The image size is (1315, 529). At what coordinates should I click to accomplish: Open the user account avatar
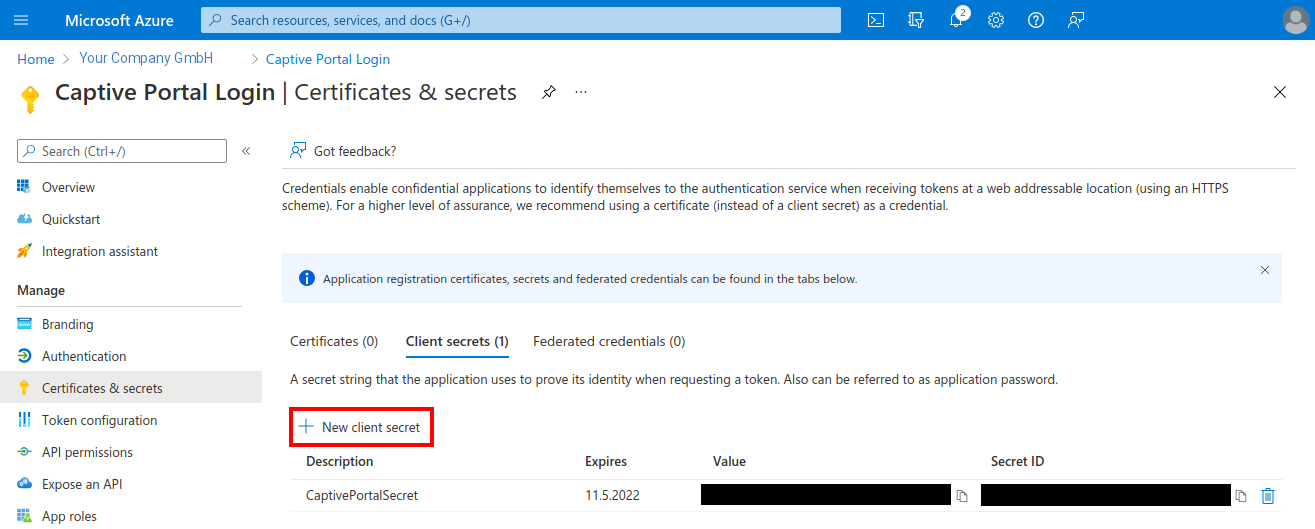(1295, 20)
